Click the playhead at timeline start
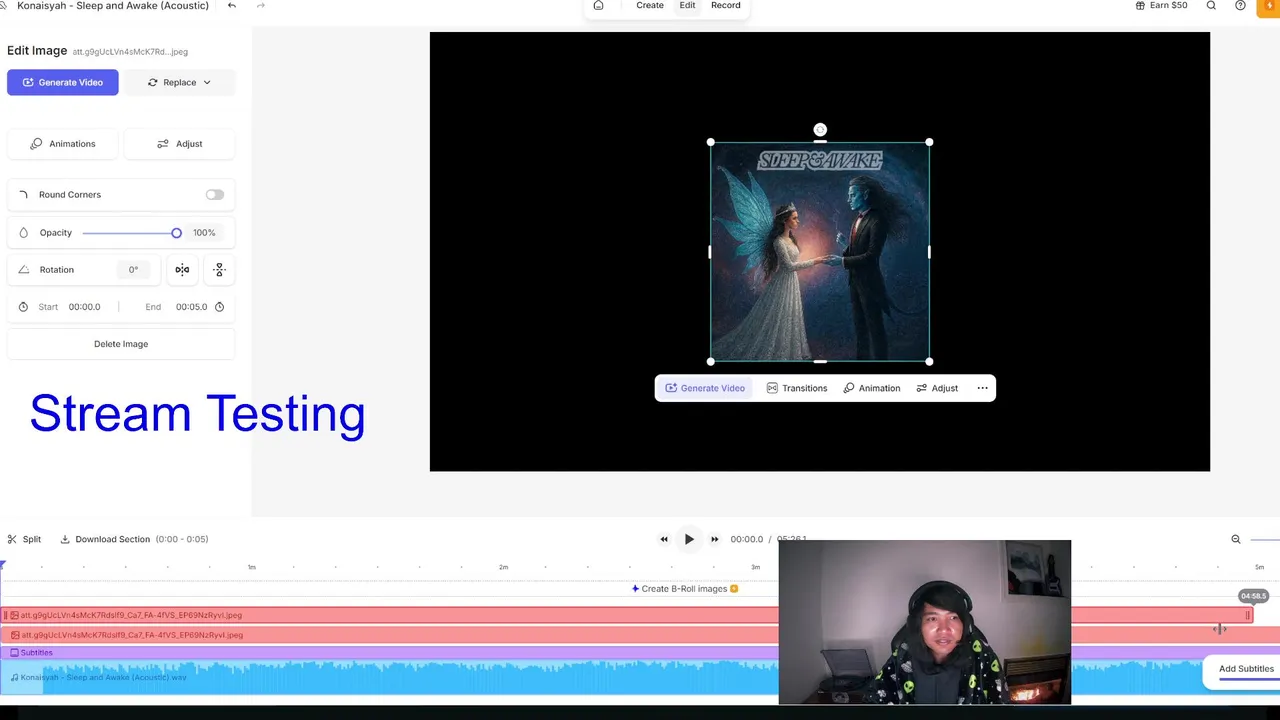 pyautogui.click(x=2, y=567)
